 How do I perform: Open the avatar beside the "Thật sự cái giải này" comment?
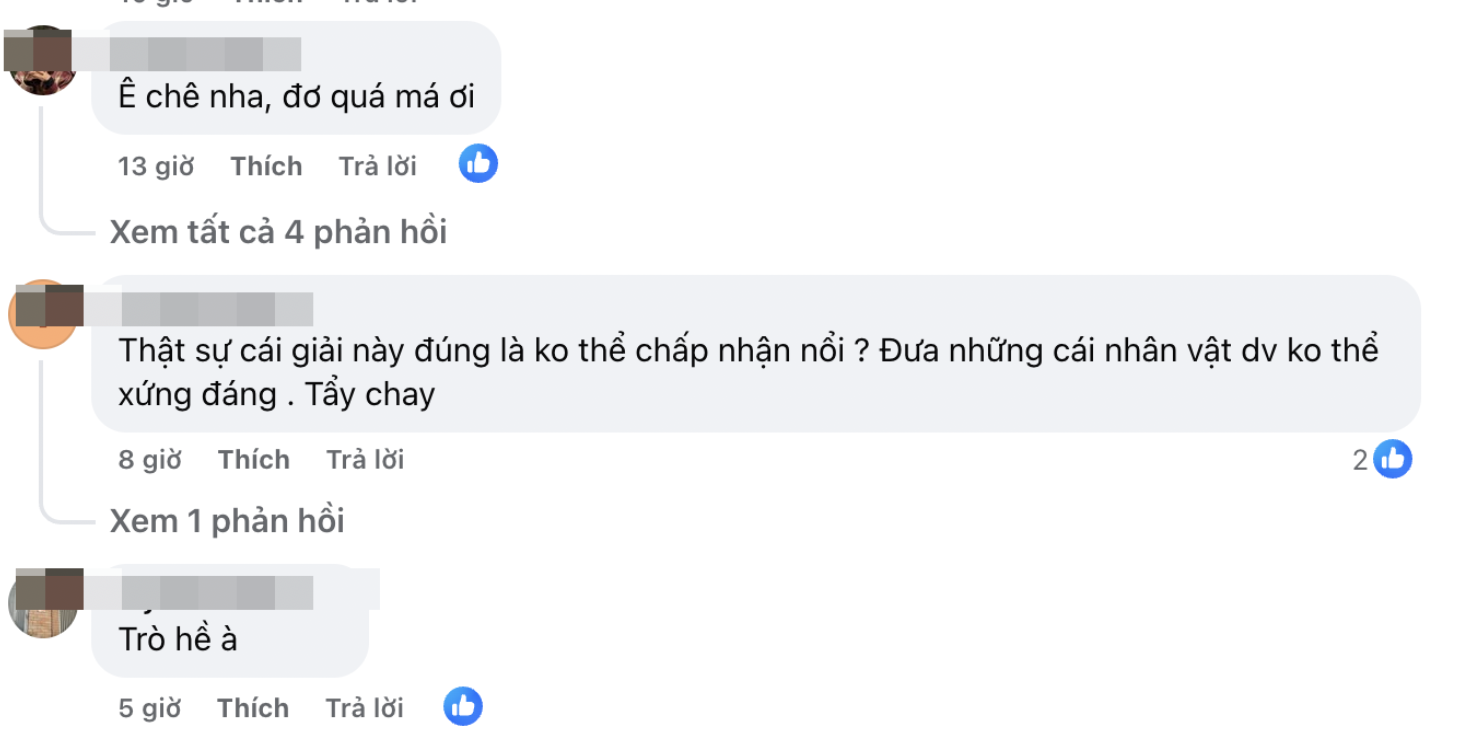pyautogui.click(x=42, y=315)
